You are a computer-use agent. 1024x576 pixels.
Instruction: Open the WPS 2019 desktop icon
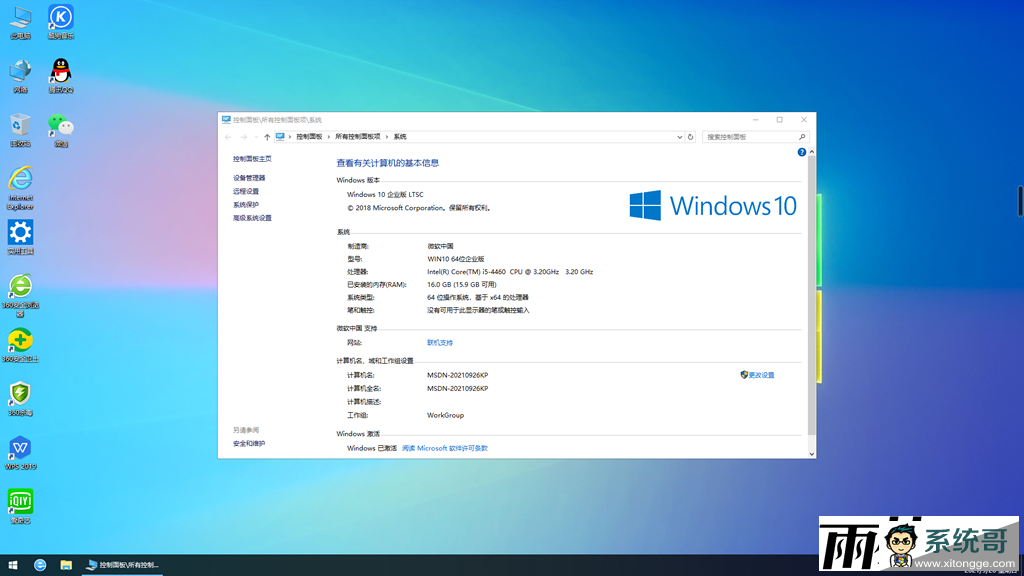point(20,453)
